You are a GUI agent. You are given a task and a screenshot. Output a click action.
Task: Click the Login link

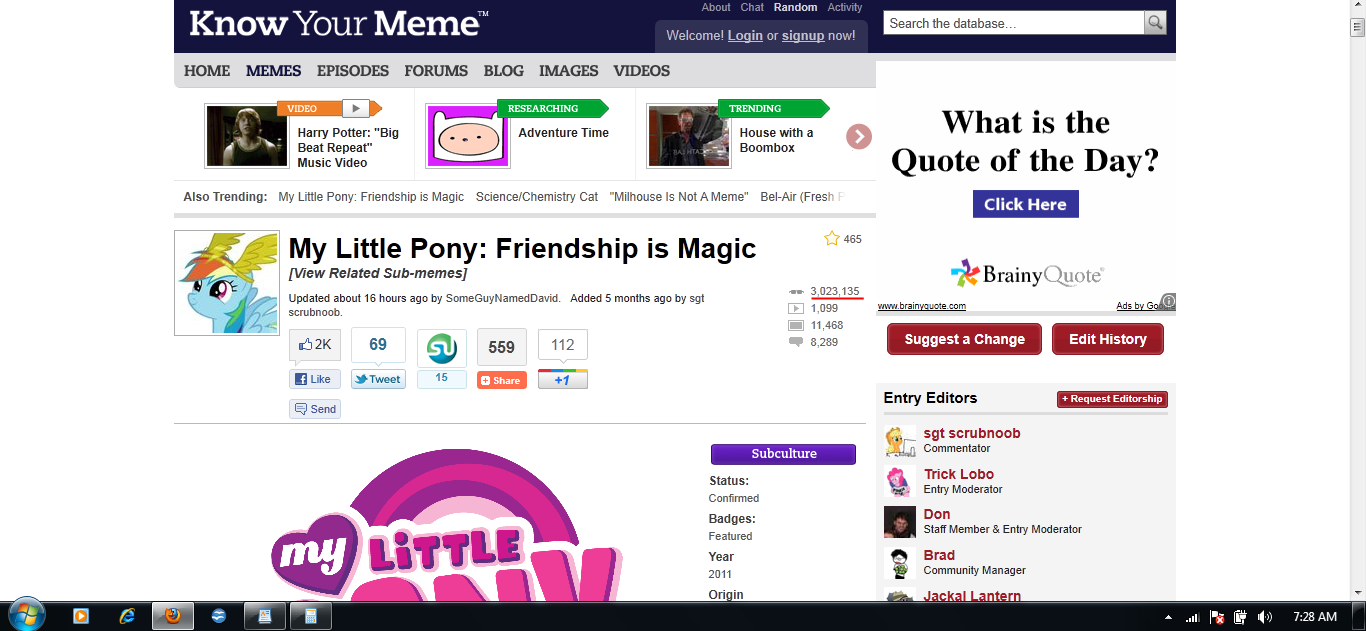coord(745,35)
